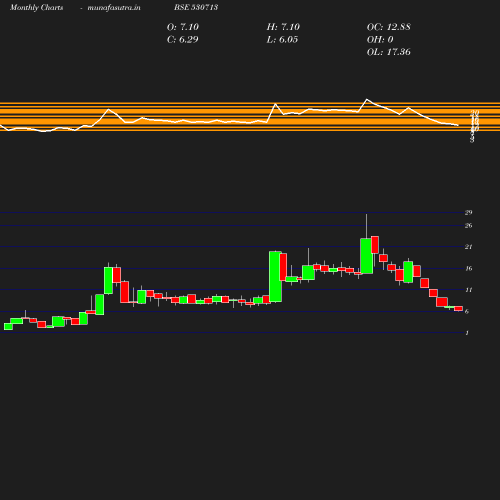Select the 'OL: 17.36' reading
This screenshot has height=500, width=500.
pos(389,52)
